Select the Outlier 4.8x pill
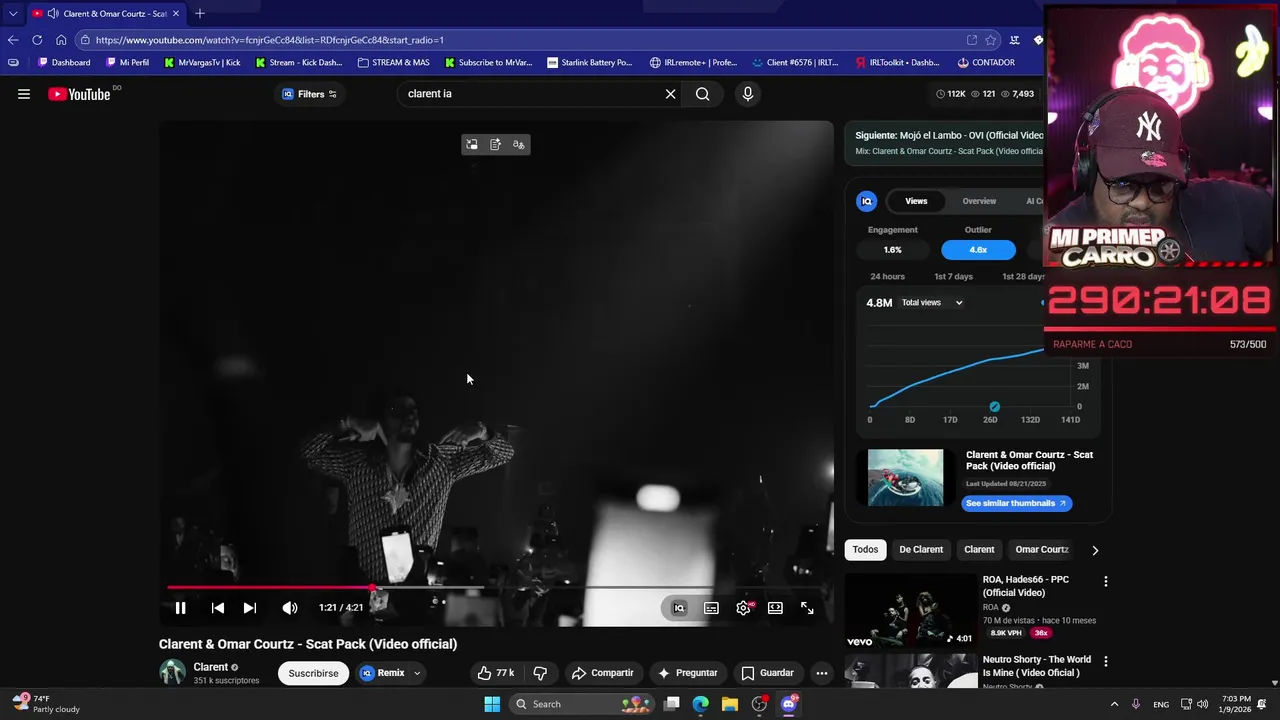1280x720 pixels. pos(978,250)
